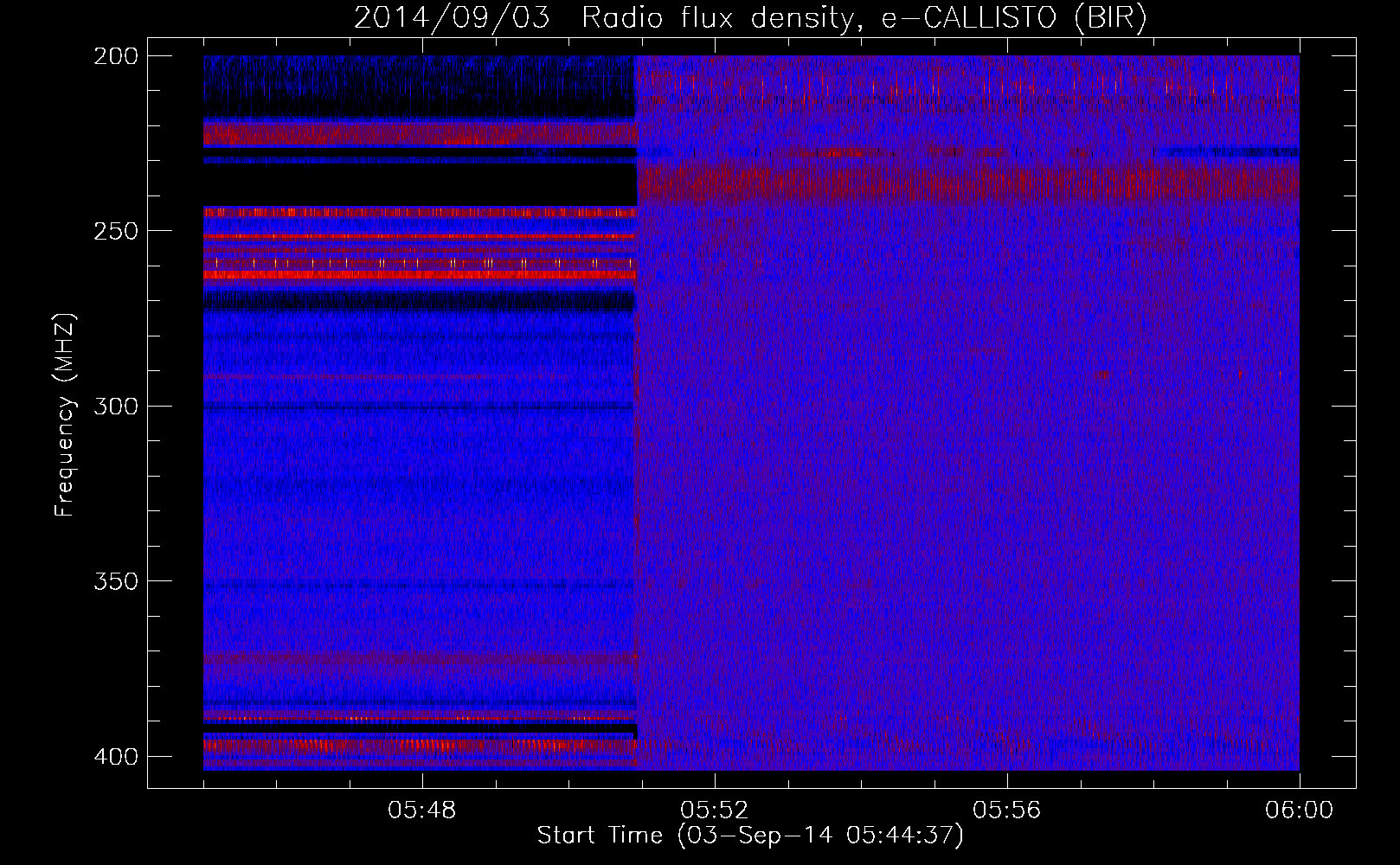1400x865 pixels.
Task: Select the 300 frequency tick label
Action: [116, 406]
